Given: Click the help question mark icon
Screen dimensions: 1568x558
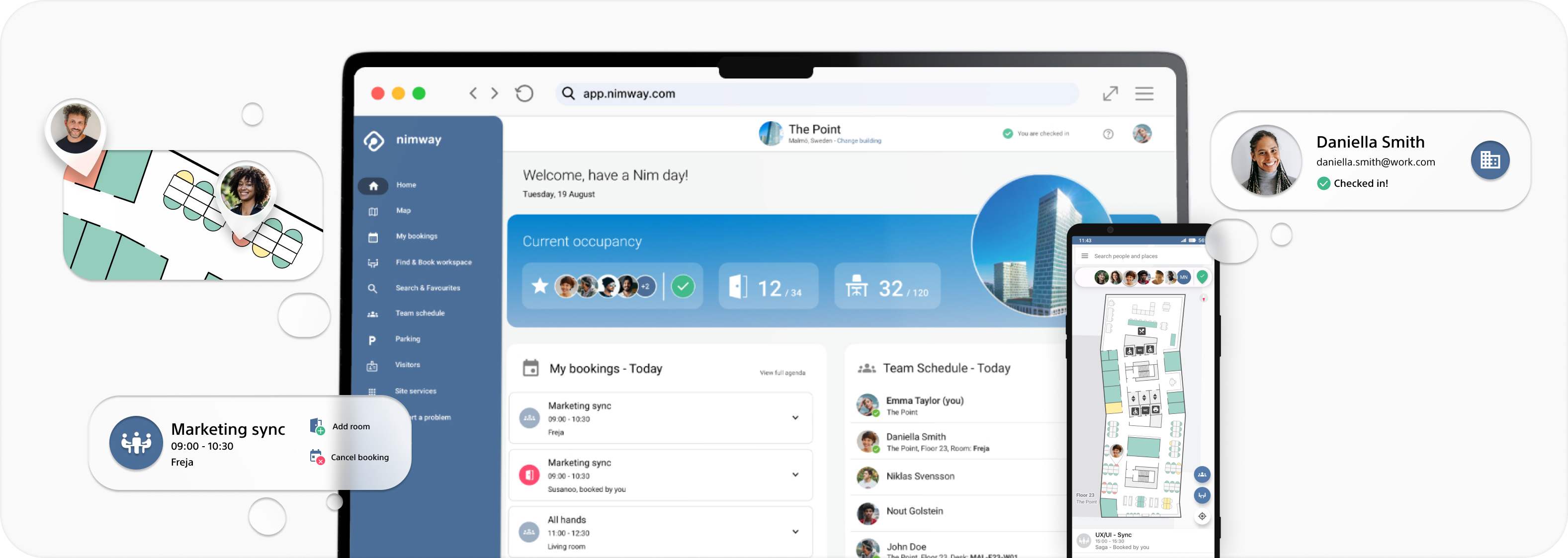Looking at the screenshot, I should click(x=1108, y=134).
